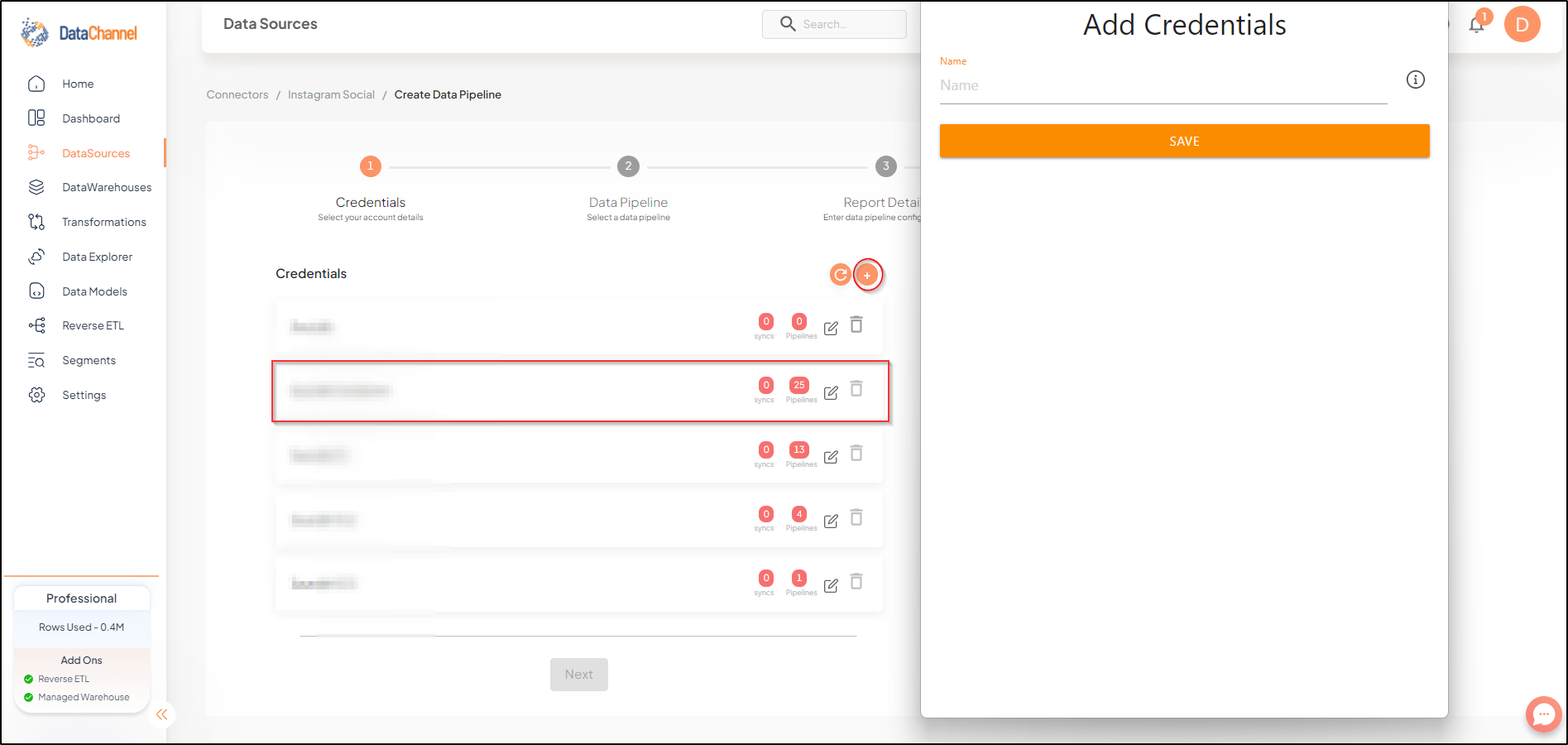Click the SAVE button
The height and width of the screenshot is (745, 1568).
tap(1184, 141)
